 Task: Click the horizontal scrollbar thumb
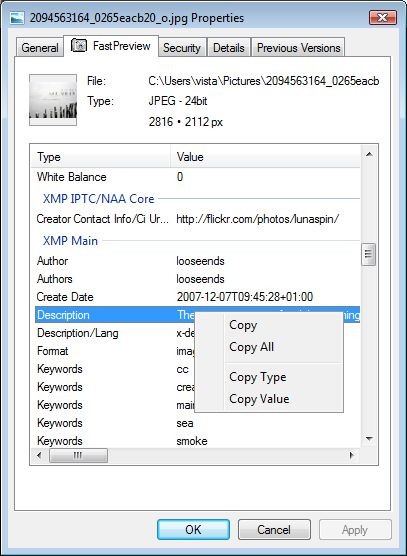(78, 456)
